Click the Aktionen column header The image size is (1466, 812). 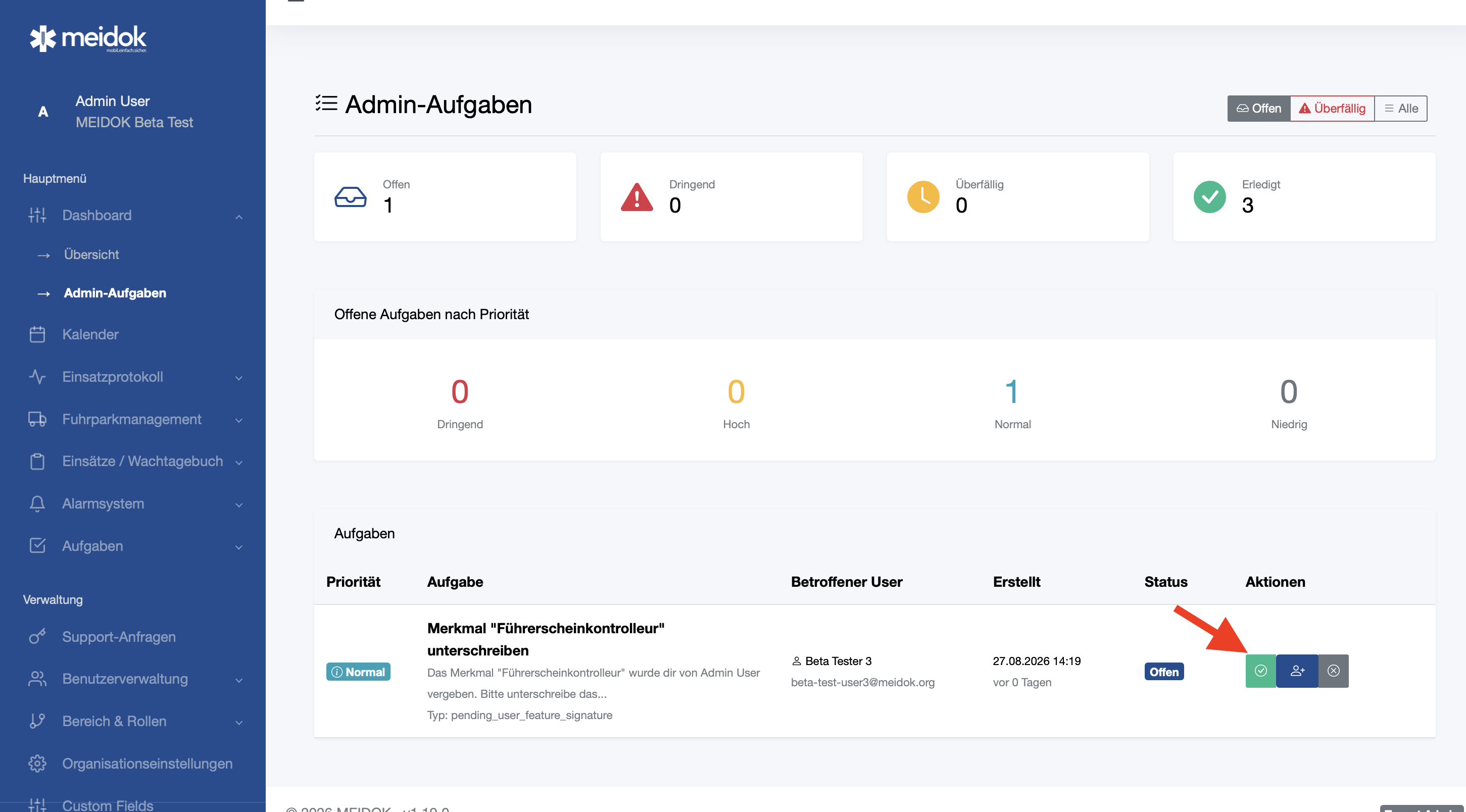coord(1275,582)
